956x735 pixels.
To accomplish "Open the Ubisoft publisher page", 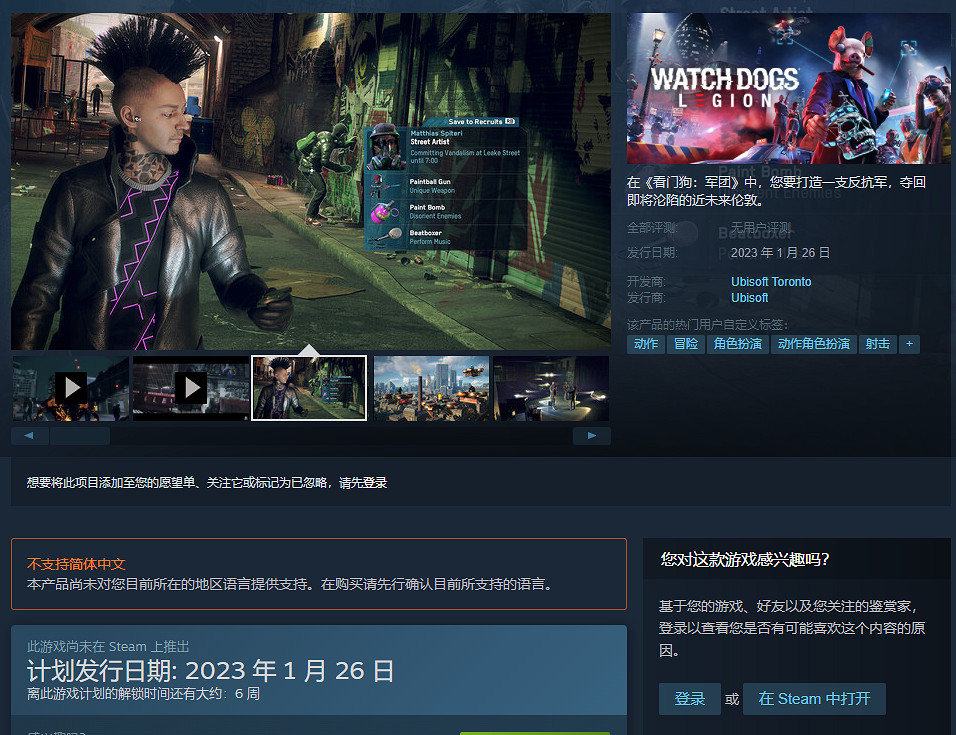I will tap(749, 297).
